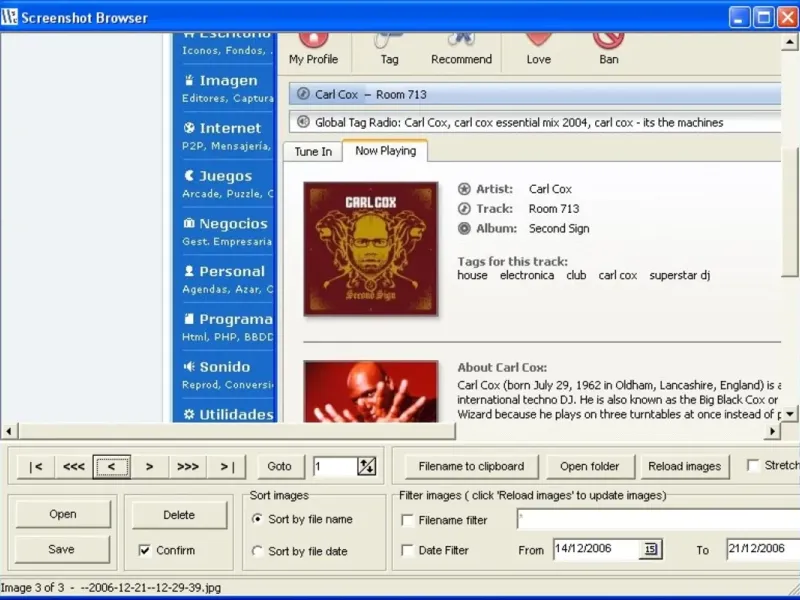Click the Sonido speaker icon
This screenshot has width=800, height=600.
pos(189,366)
